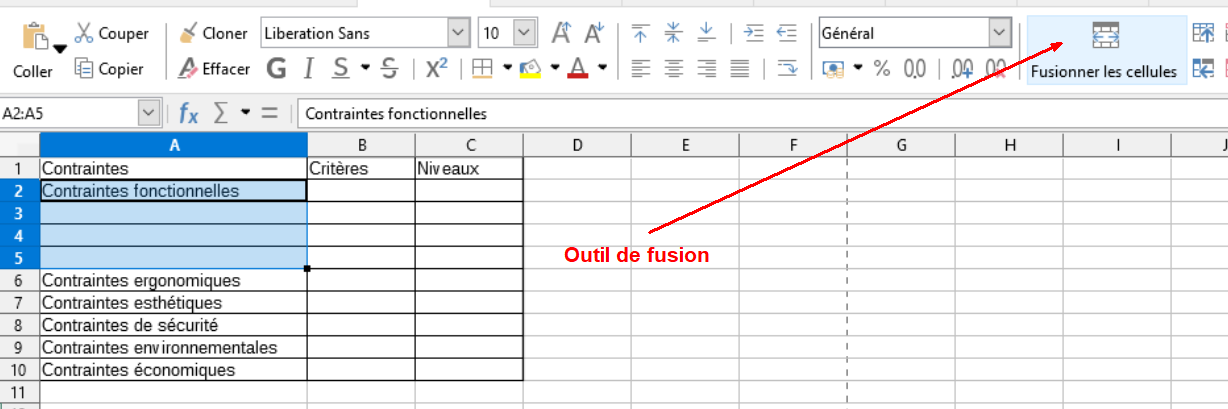This screenshot has width=1228, height=409.
Task: Open the Liberation Sans font name dropdown
Action: (x=459, y=33)
